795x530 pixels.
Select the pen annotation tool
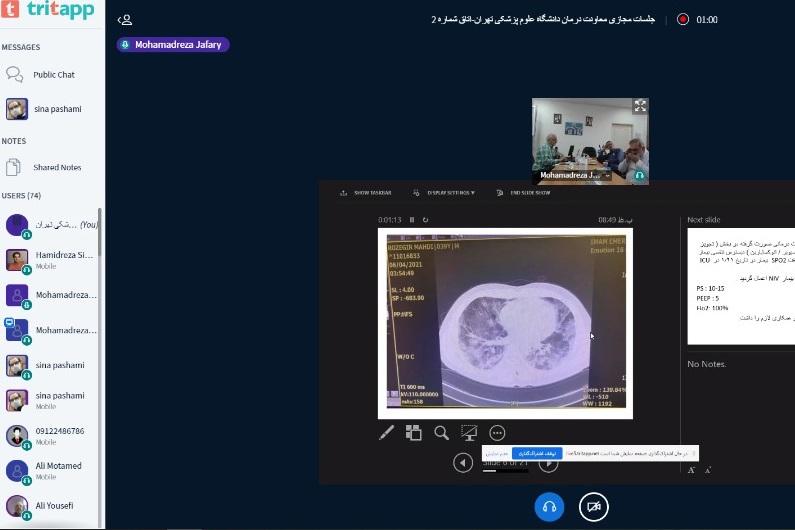[387, 433]
